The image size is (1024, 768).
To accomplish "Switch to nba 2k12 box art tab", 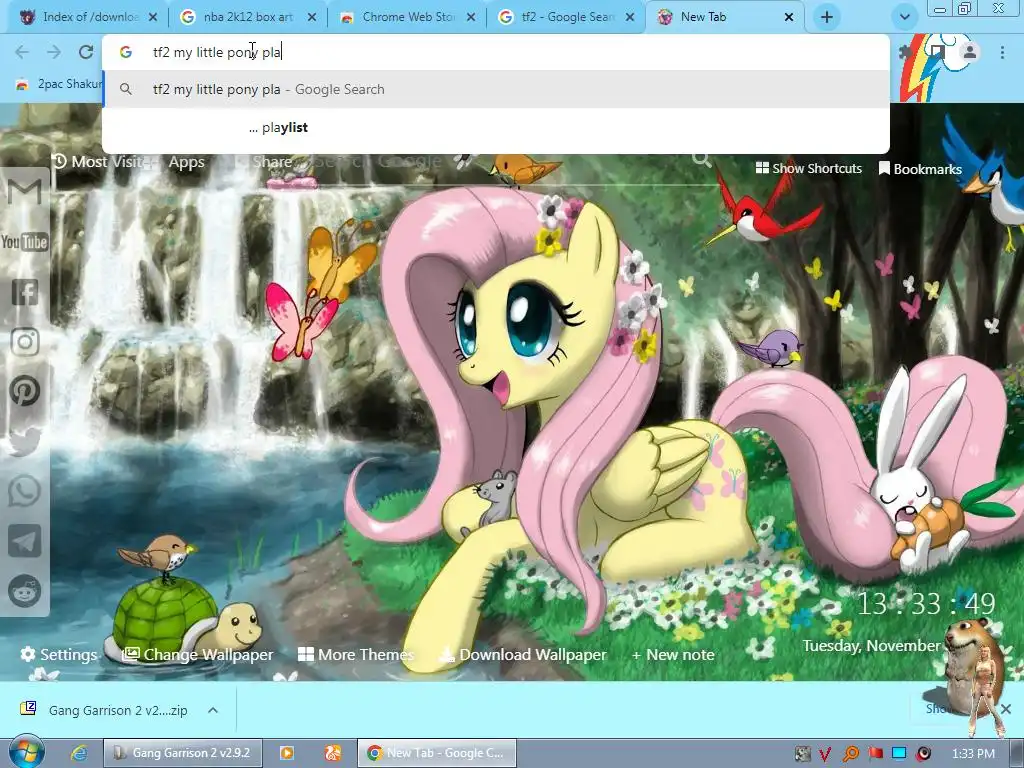I will coord(248,17).
